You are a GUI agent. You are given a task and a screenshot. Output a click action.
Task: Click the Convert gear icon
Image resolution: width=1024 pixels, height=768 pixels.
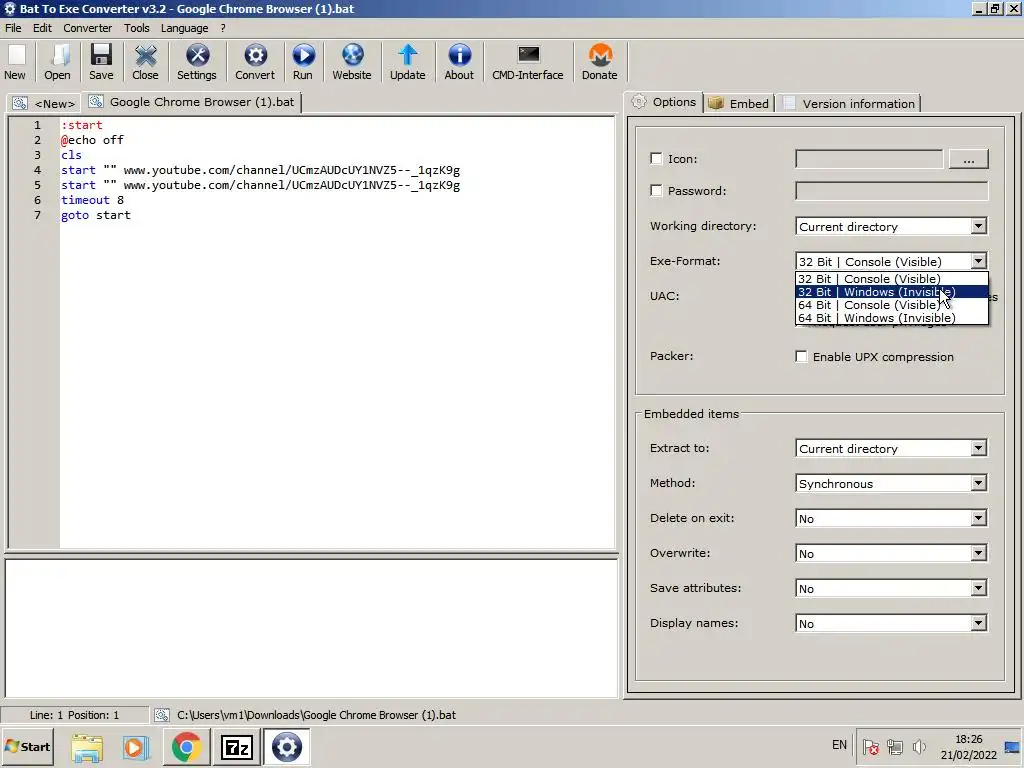pyautogui.click(x=255, y=55)
